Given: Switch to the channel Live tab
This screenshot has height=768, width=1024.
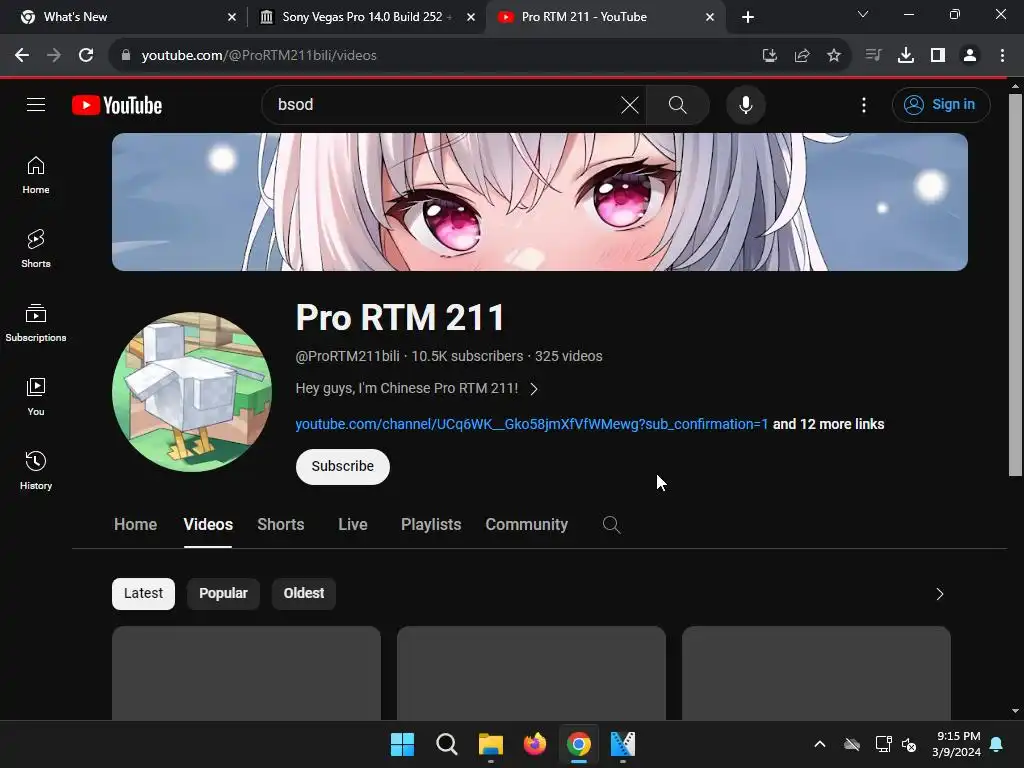Looking at the screenshot, I should pyautogui.click(x=353, y=524).
